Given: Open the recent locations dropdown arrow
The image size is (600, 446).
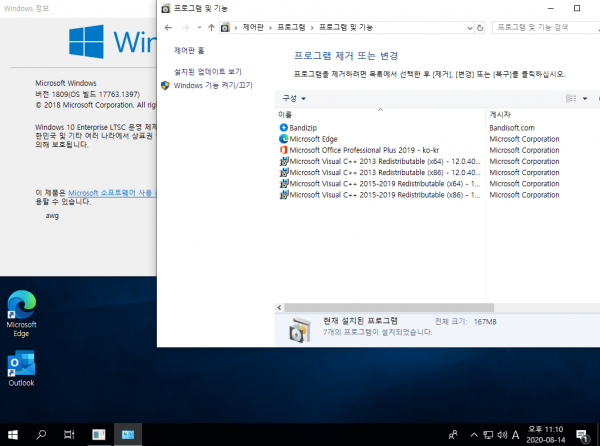Looking at the screenshot, I should 199,28.
